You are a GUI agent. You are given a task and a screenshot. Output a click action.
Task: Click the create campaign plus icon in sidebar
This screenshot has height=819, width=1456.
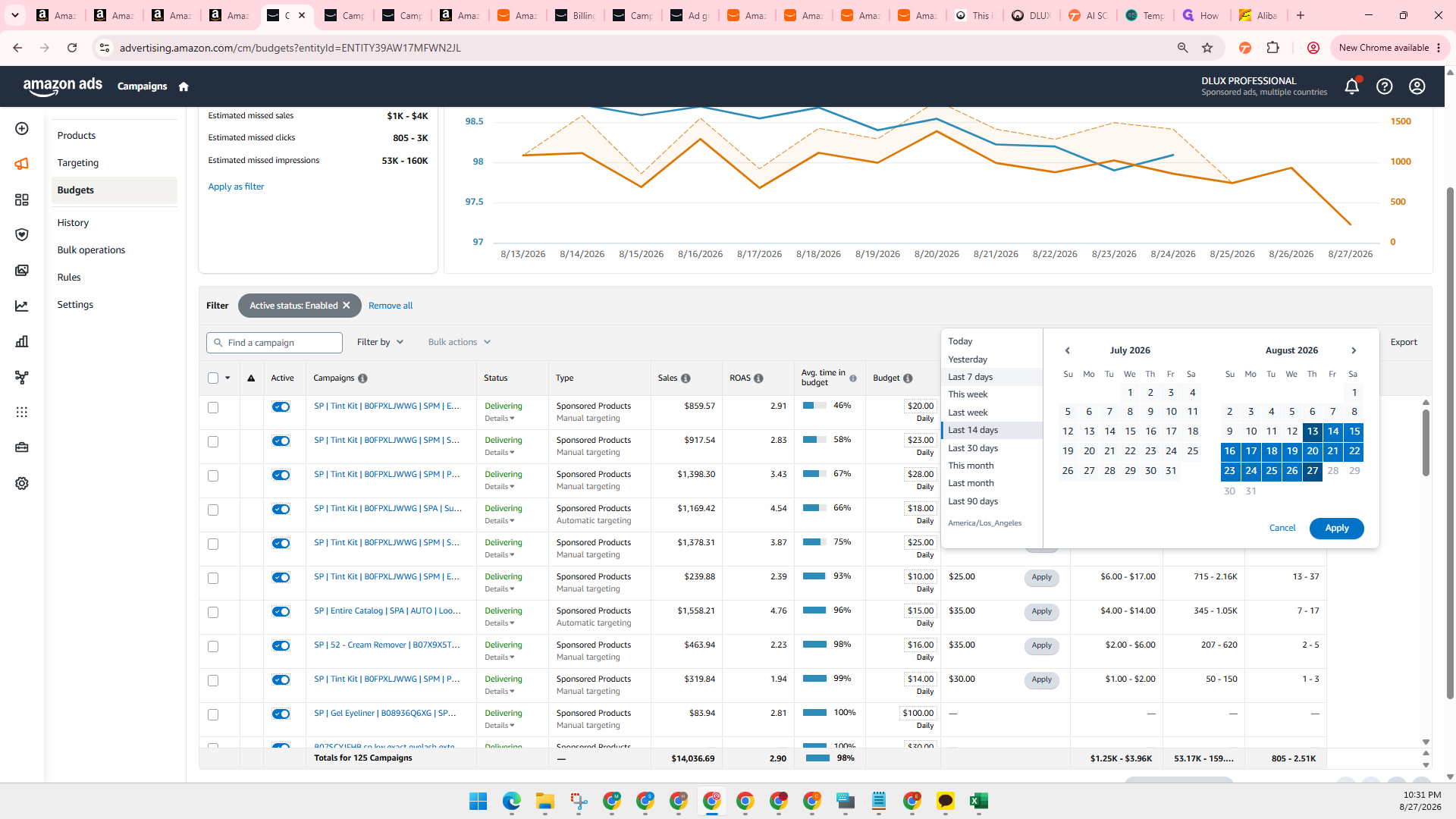(22, 129)
